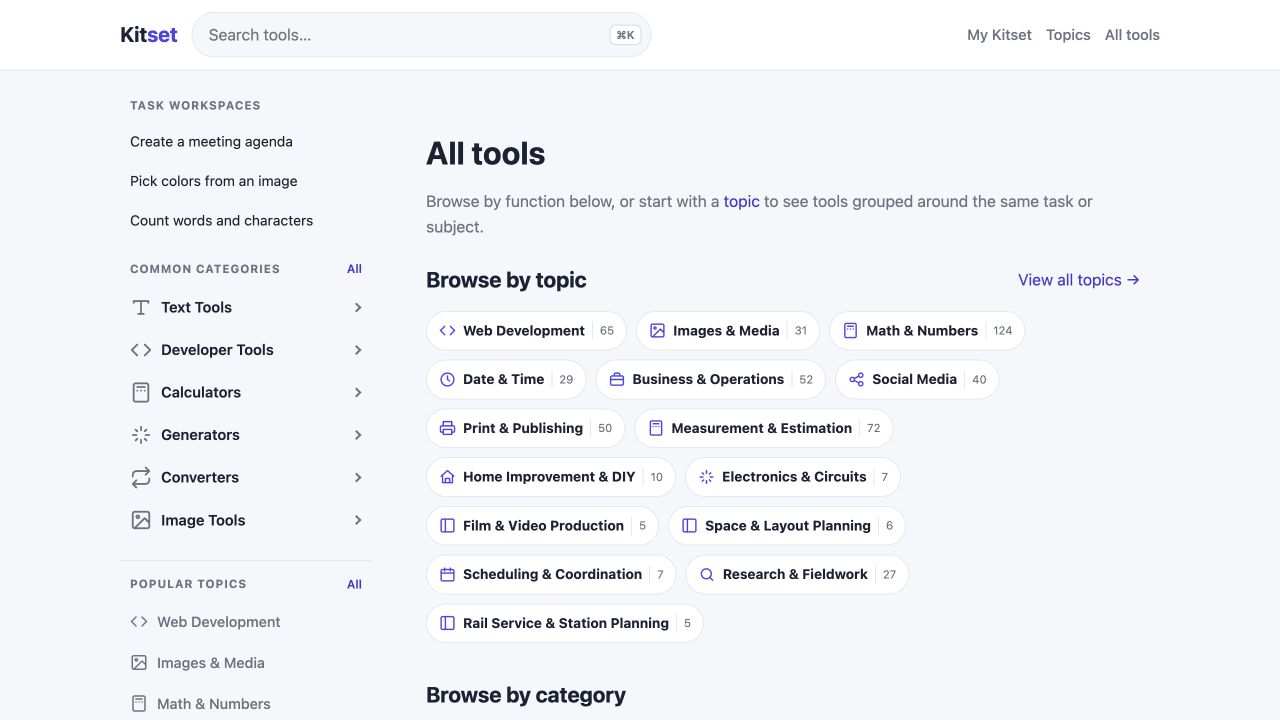Open Web Development under Popular Topics sidebar
Screen dimensions: 1280x720
coord(205,622)
